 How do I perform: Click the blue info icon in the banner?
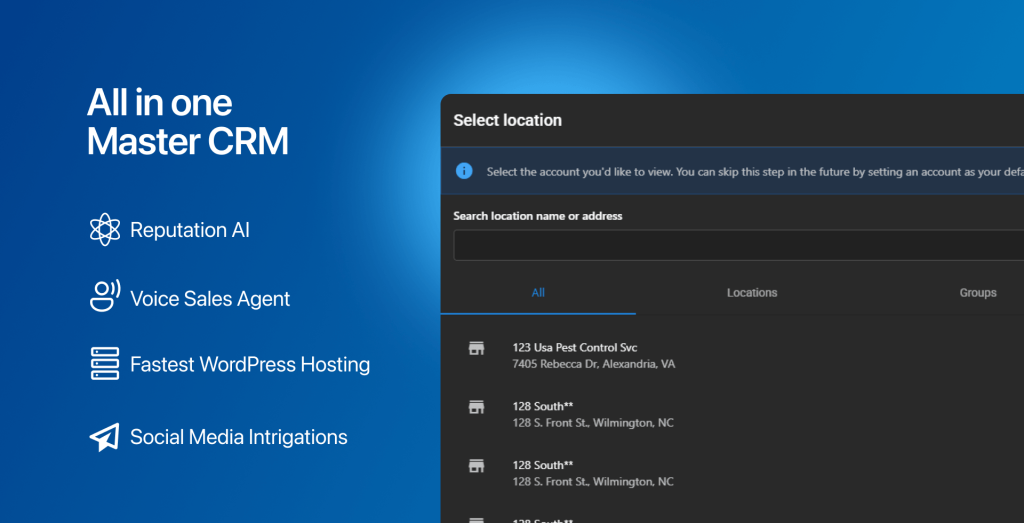(464, 171)
